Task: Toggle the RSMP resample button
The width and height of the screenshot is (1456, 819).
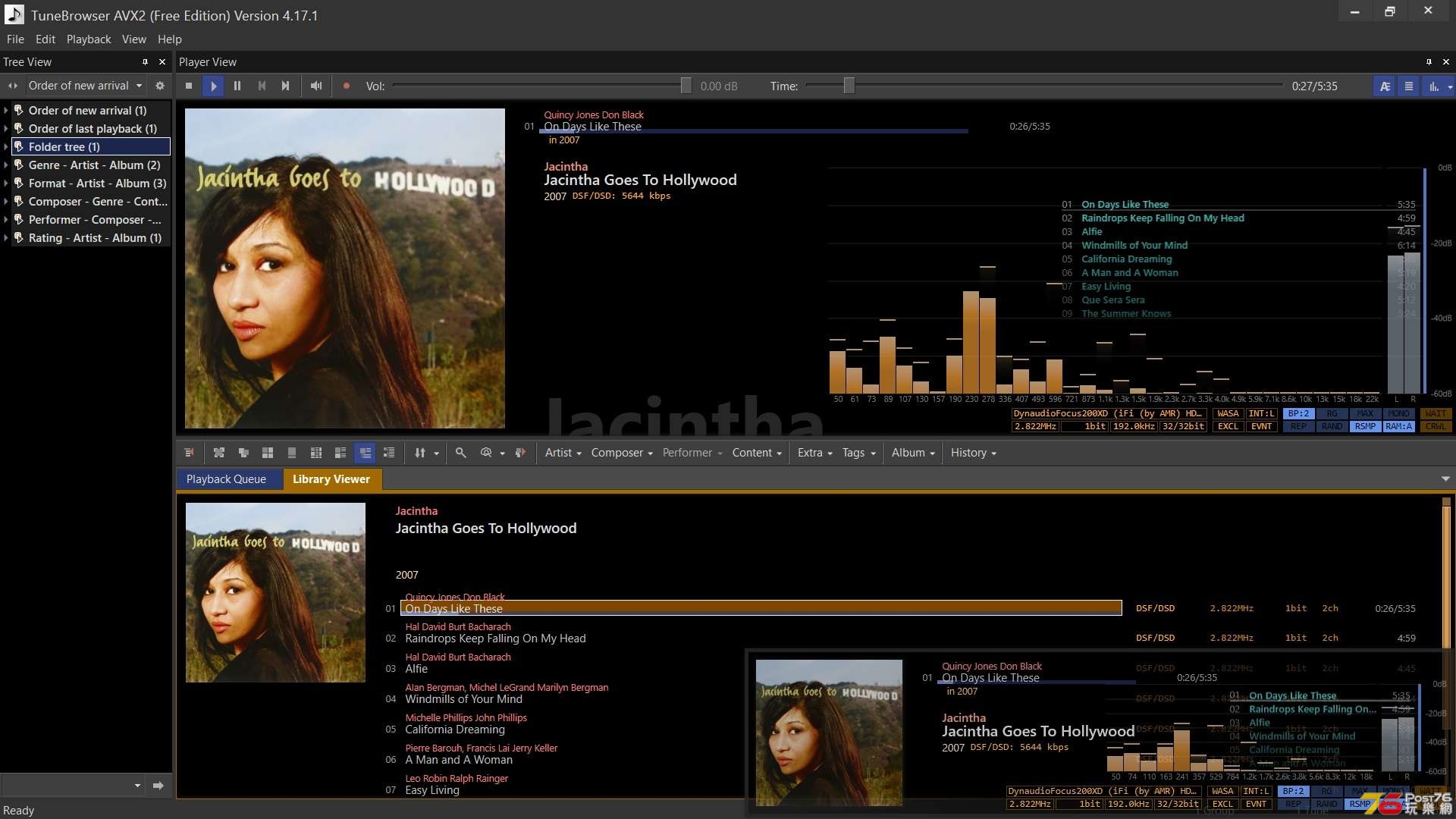Action: tap(1365, 426)
